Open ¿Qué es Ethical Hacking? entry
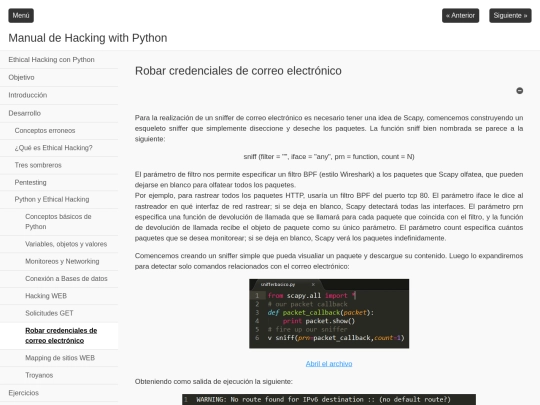This screenshot has height=405, width=540. pos(59,148)
